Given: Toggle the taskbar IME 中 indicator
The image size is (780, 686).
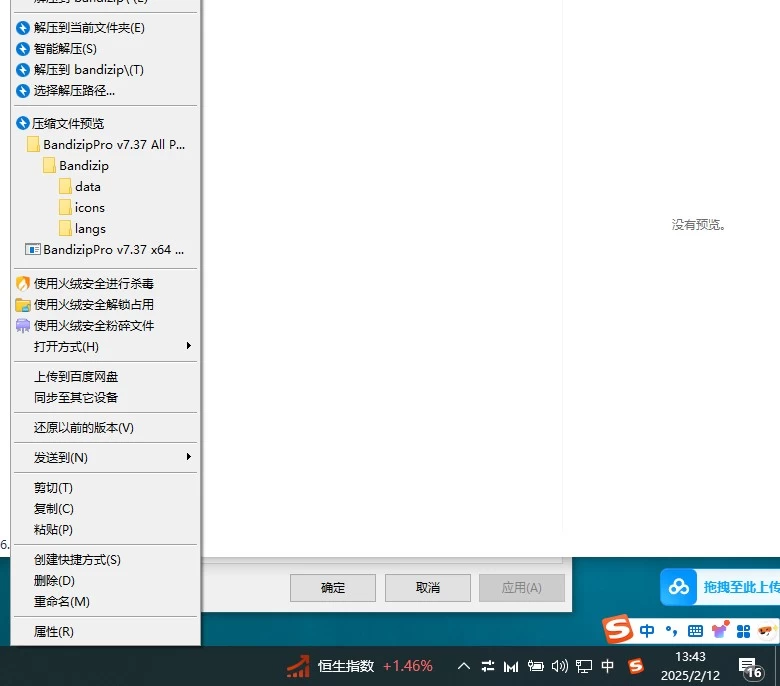Looking at the screenshot, I should pos(607,666).
